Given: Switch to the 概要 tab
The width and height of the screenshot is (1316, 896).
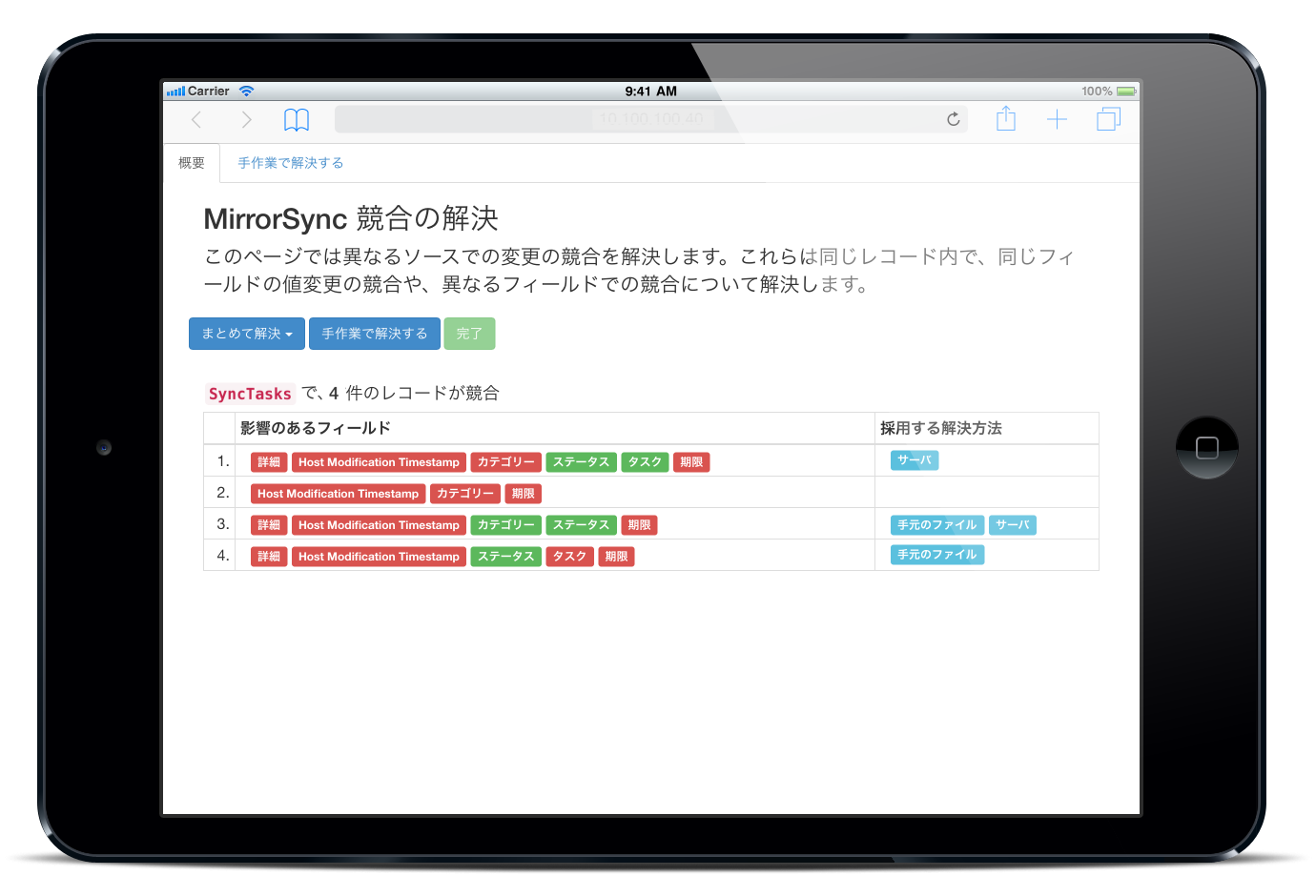Looking at the screenshot, I should coord(192,163).
